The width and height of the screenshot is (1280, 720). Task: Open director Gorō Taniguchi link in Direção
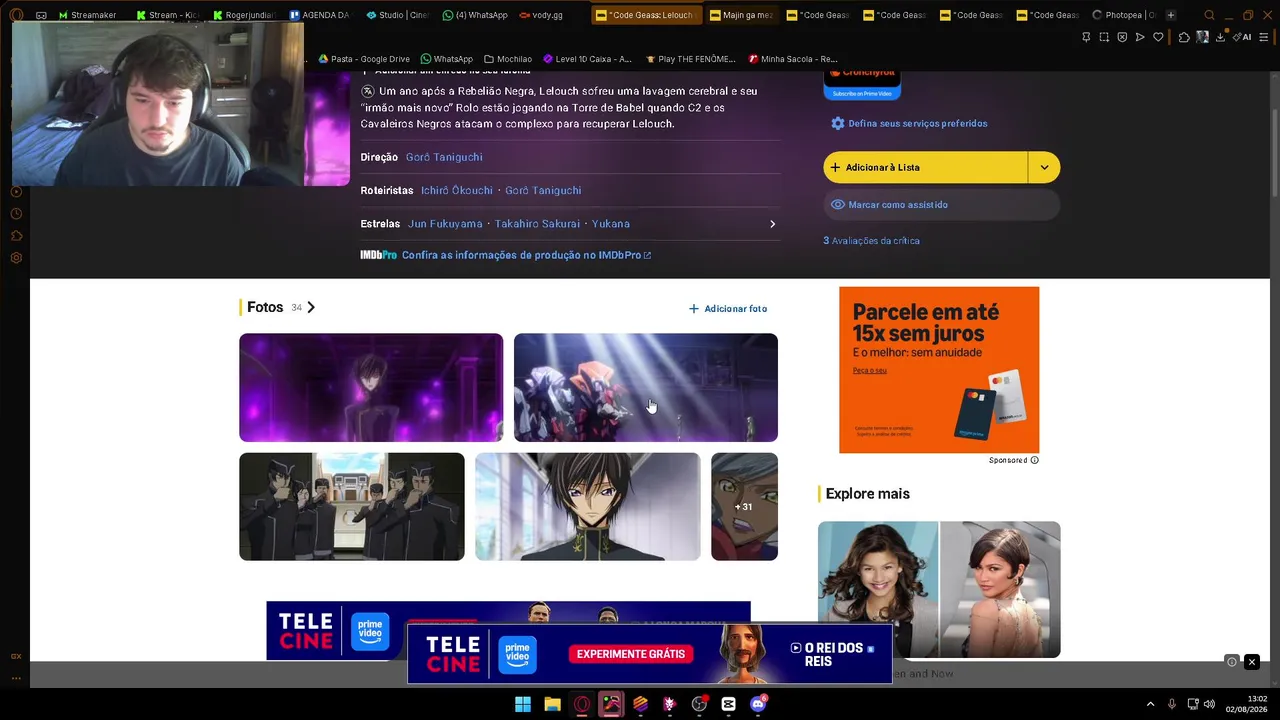point(444,157)
